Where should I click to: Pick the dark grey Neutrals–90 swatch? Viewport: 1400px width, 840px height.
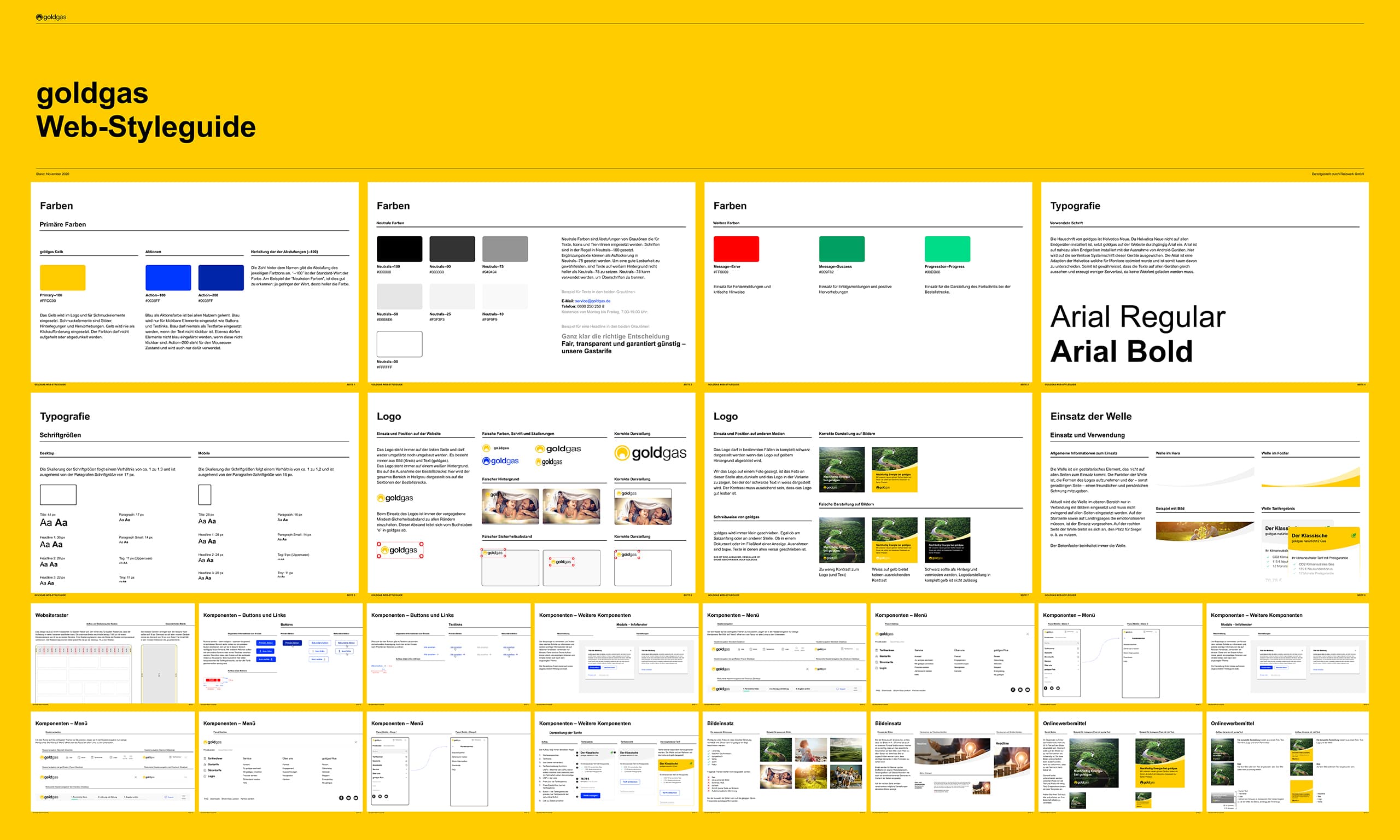452,249
